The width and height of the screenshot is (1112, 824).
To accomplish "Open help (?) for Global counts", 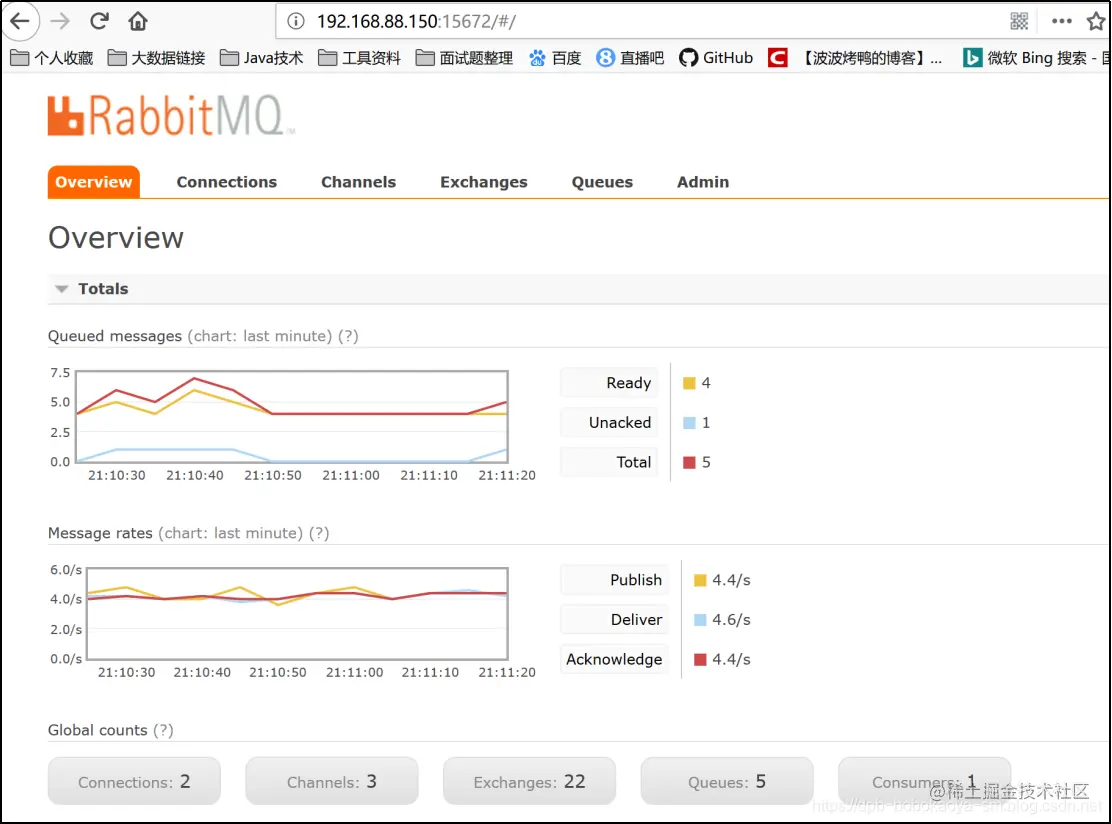I will pyautogui.click(x=163, y=730).
